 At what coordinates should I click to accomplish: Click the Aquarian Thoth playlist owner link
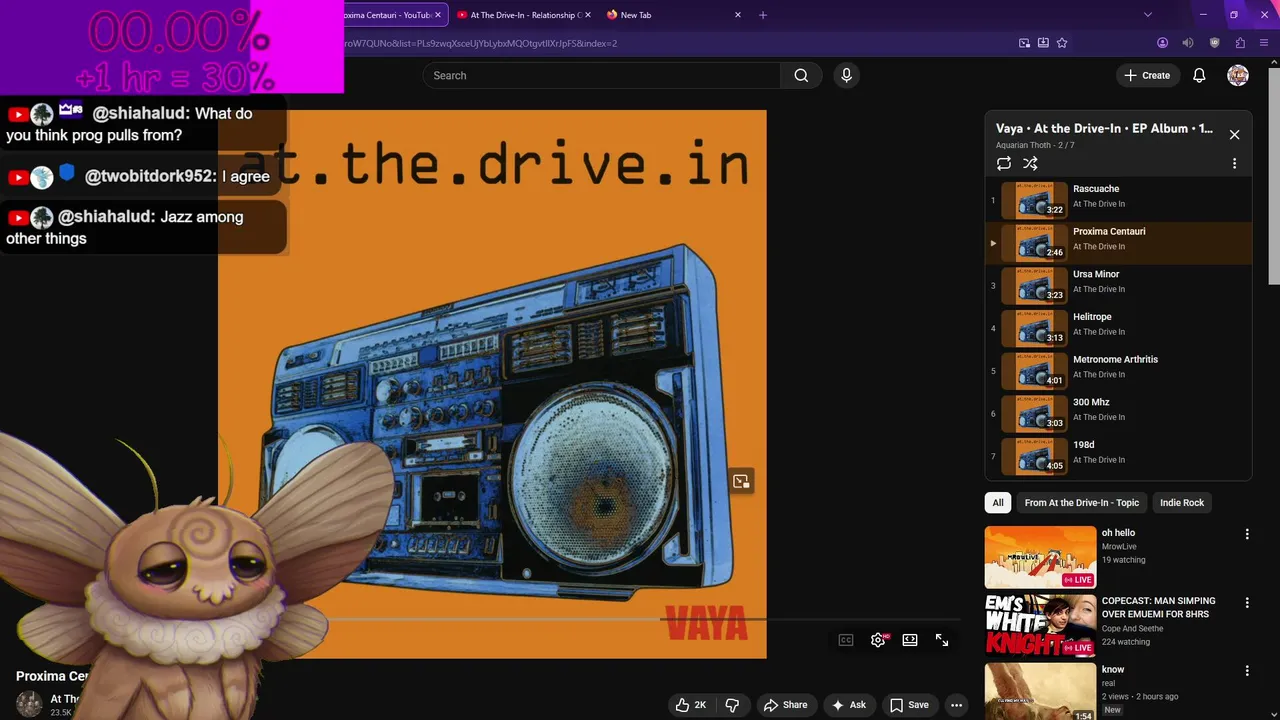(x=1023, y=146)
